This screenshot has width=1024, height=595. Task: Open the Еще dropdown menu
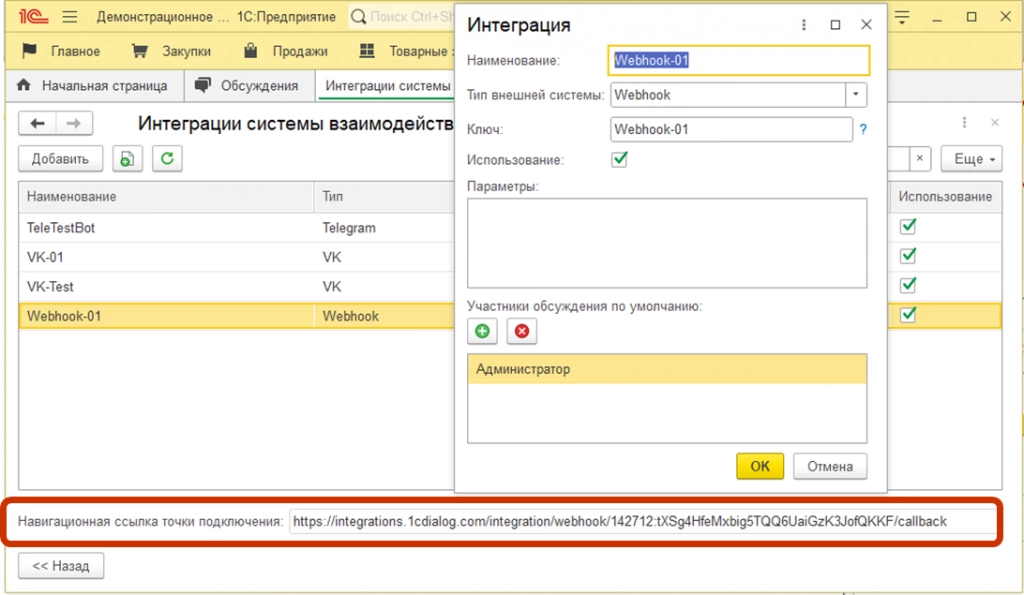click(x=971, y=159)
